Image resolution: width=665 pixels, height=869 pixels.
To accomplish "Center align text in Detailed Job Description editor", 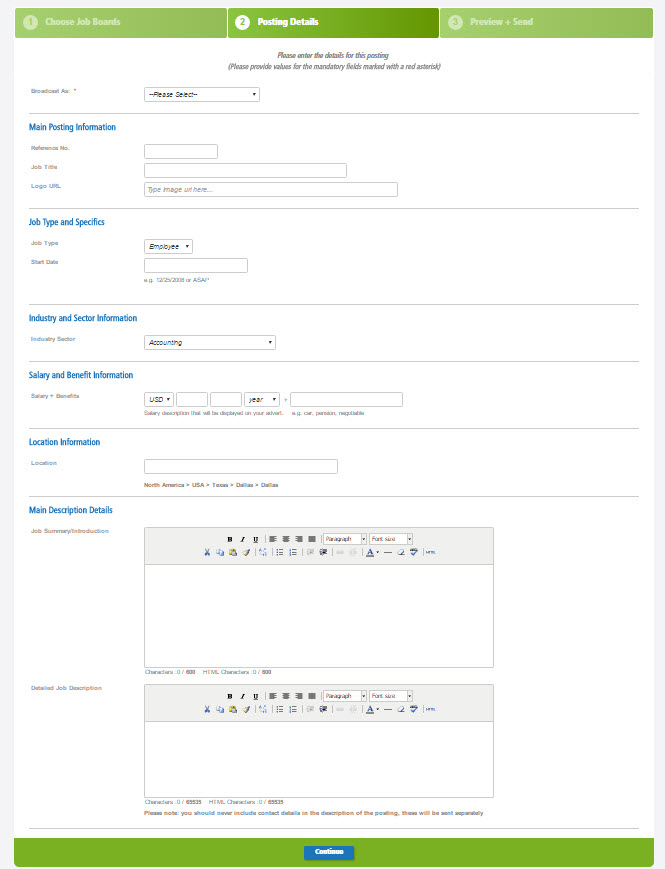I will tap(286, 696).
